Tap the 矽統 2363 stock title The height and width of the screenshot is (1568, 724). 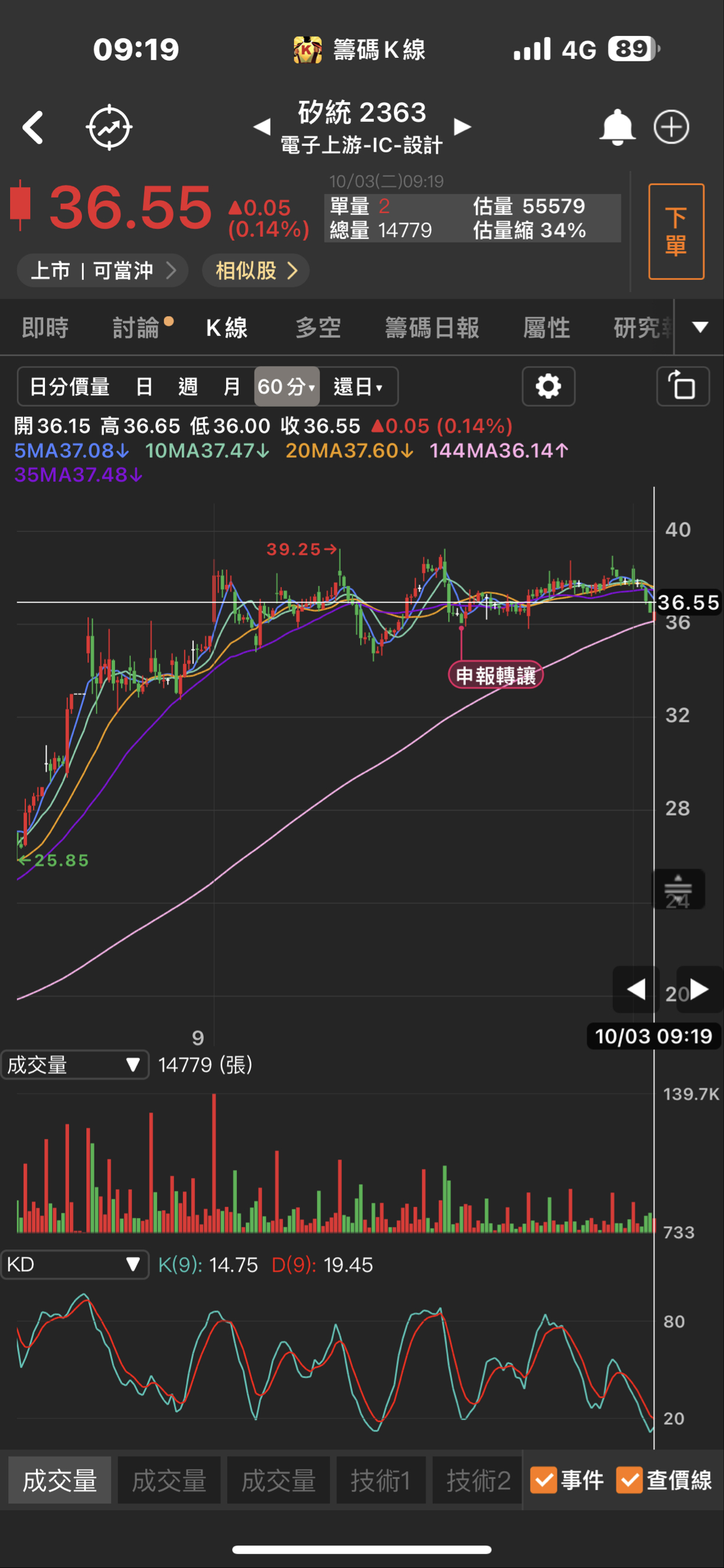tap(363, 113)
